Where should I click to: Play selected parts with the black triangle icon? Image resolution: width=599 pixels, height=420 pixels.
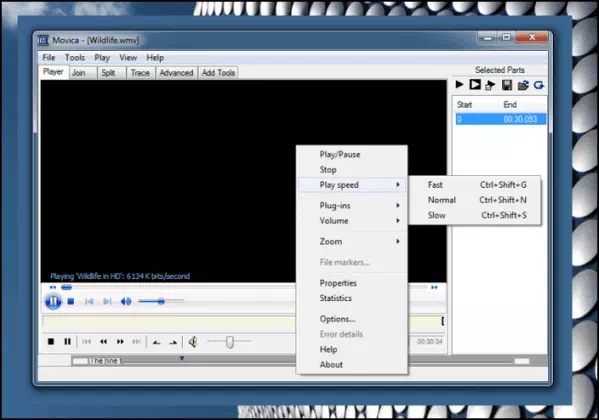(460, 84)
